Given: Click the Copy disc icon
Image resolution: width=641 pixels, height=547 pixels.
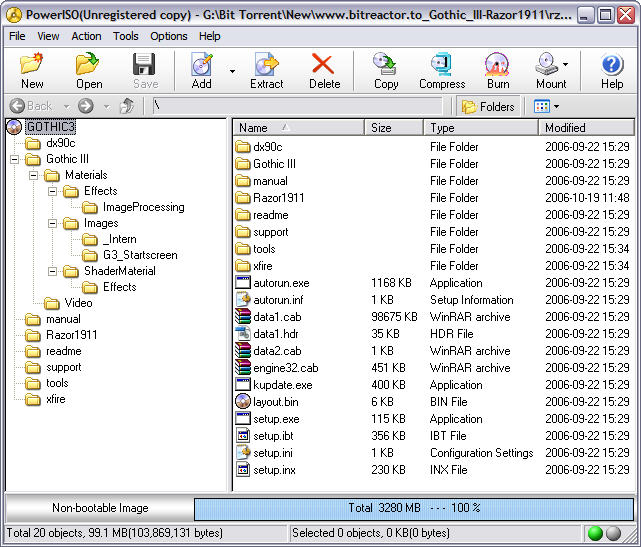Looking at the screenshot, I should pos(385,64).
